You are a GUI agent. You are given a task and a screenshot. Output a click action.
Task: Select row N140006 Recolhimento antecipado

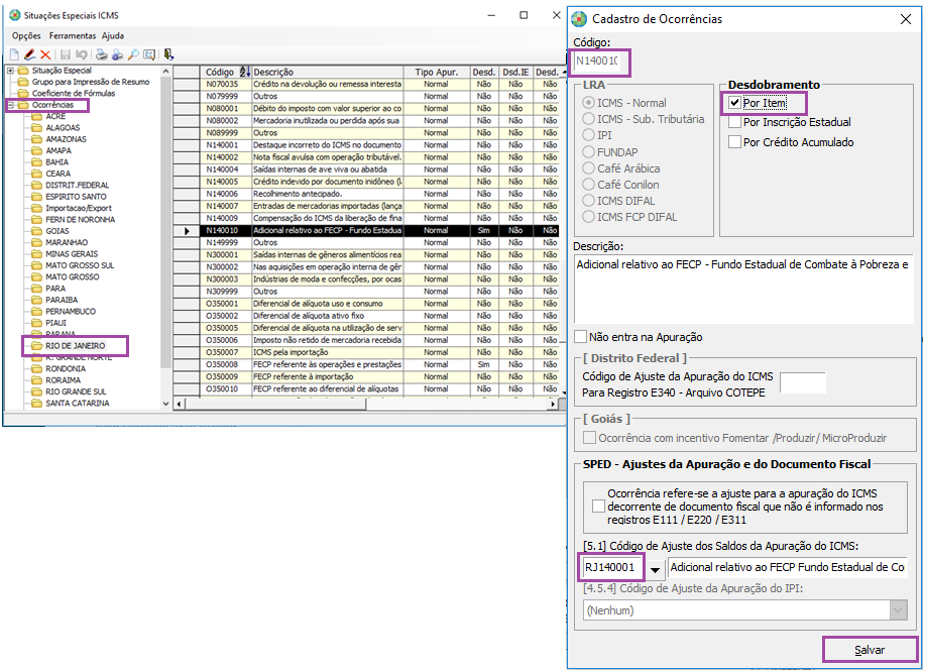coord(366,193)
